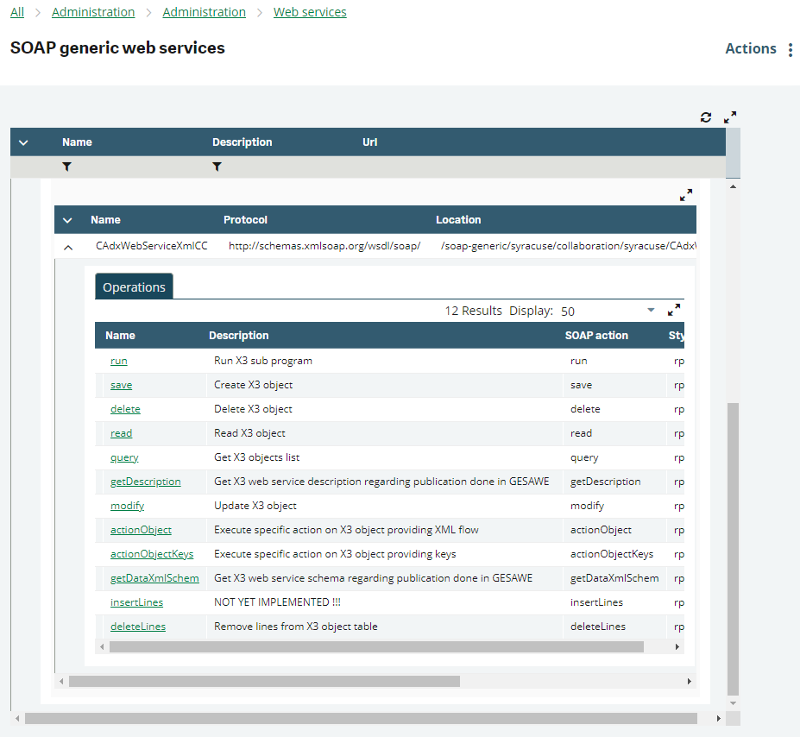Open the run operation details

[x=118, y=360]
